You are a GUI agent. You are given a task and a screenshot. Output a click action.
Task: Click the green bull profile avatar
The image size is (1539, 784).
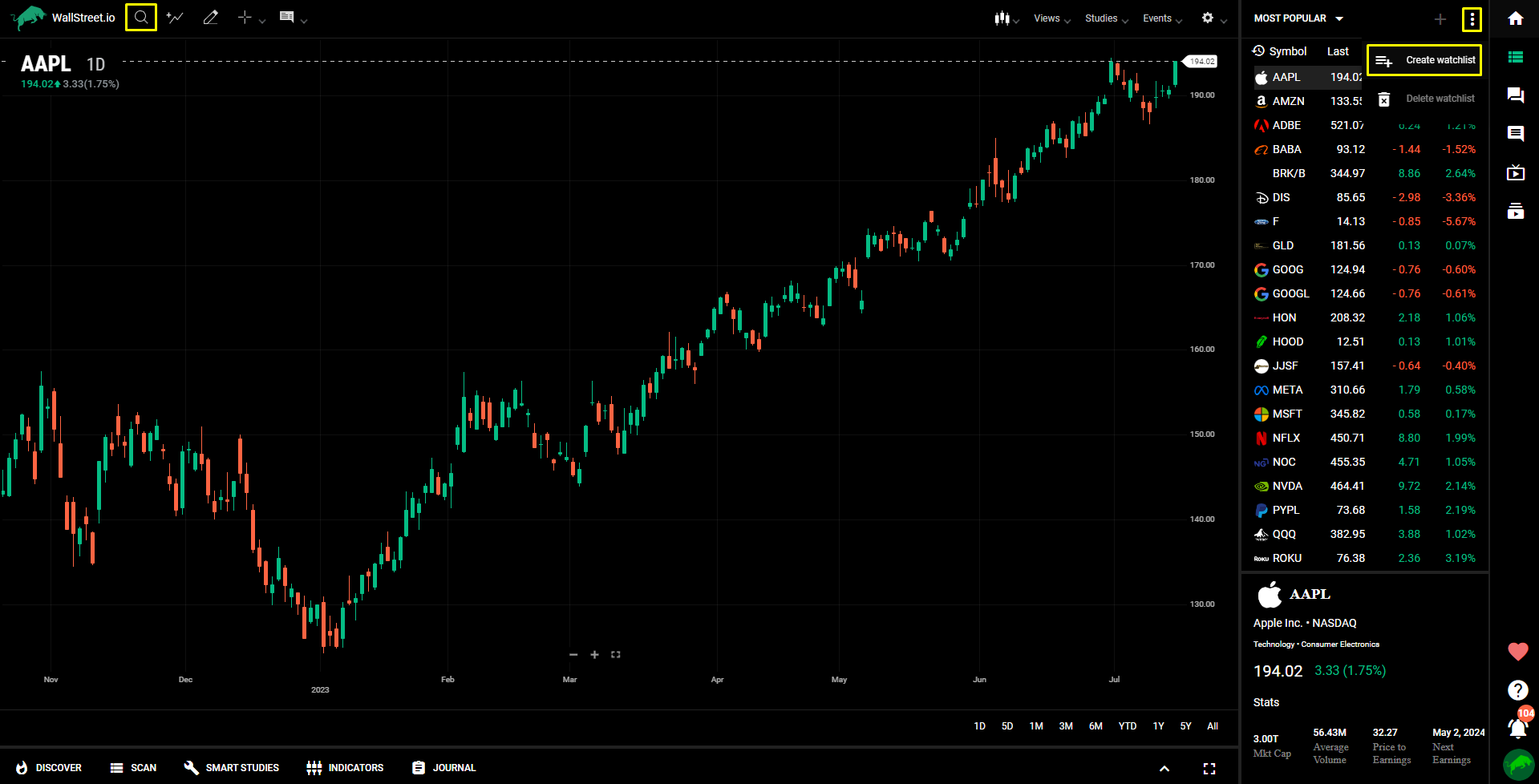click(1518, 765)
